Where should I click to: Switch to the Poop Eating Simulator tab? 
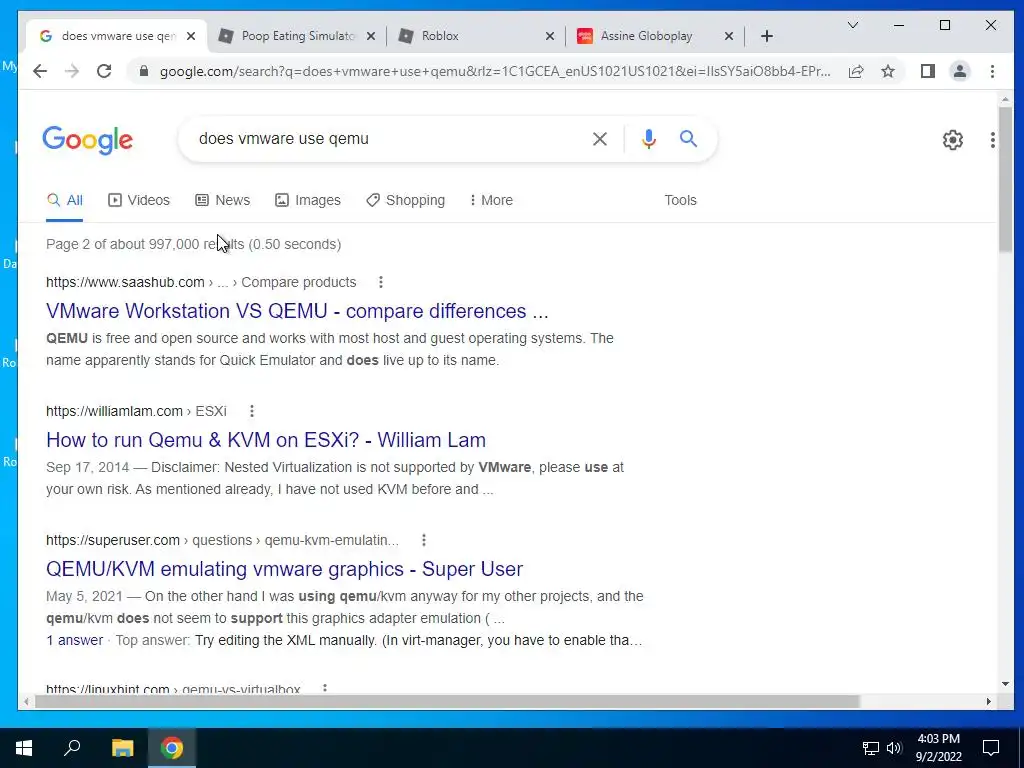(298, 36)
